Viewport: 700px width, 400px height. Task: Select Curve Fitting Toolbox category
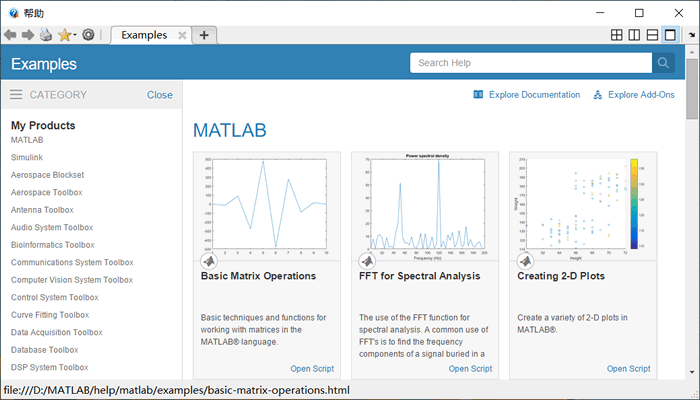click(x=50, y=315)
